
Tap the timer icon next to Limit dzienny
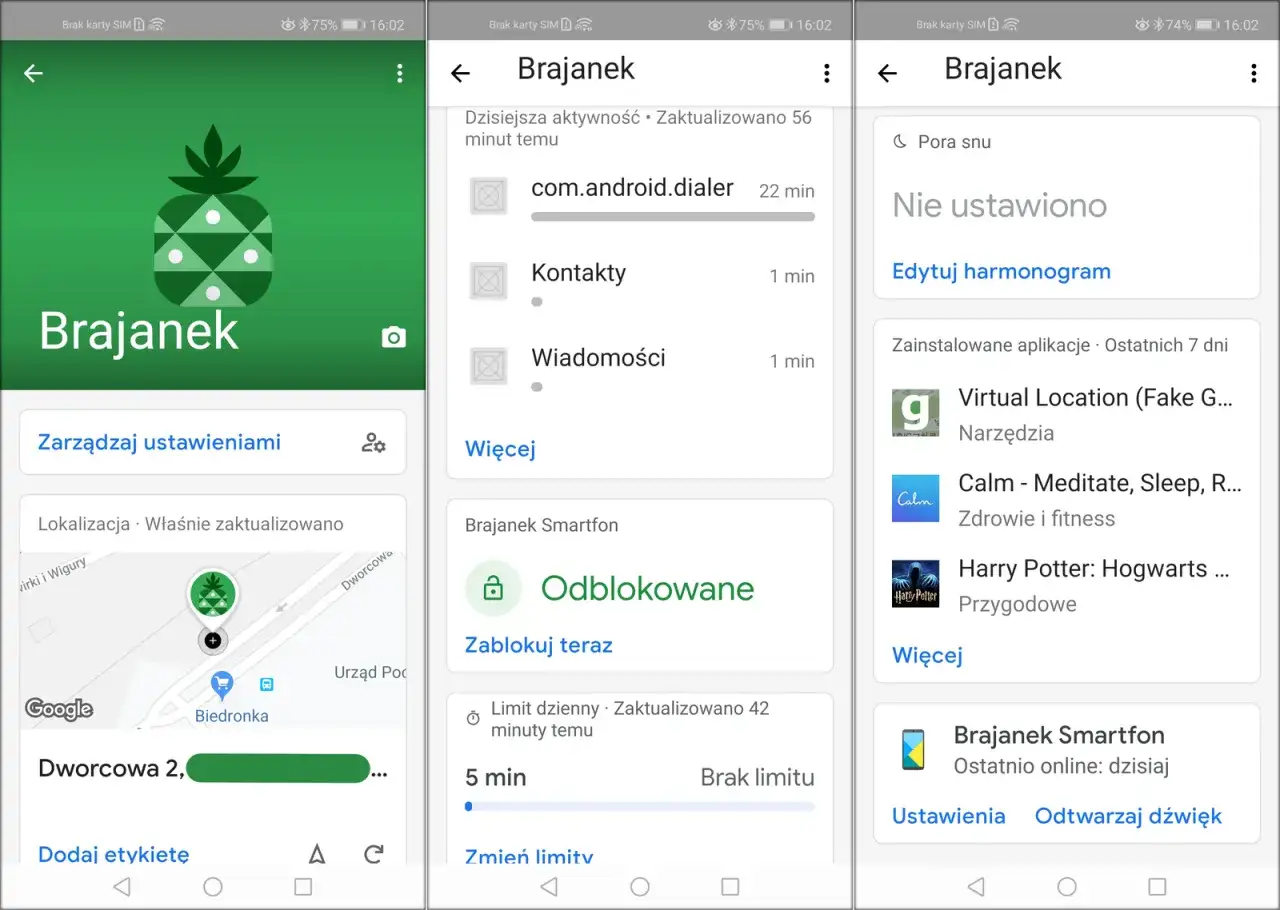tap(474, 719)
